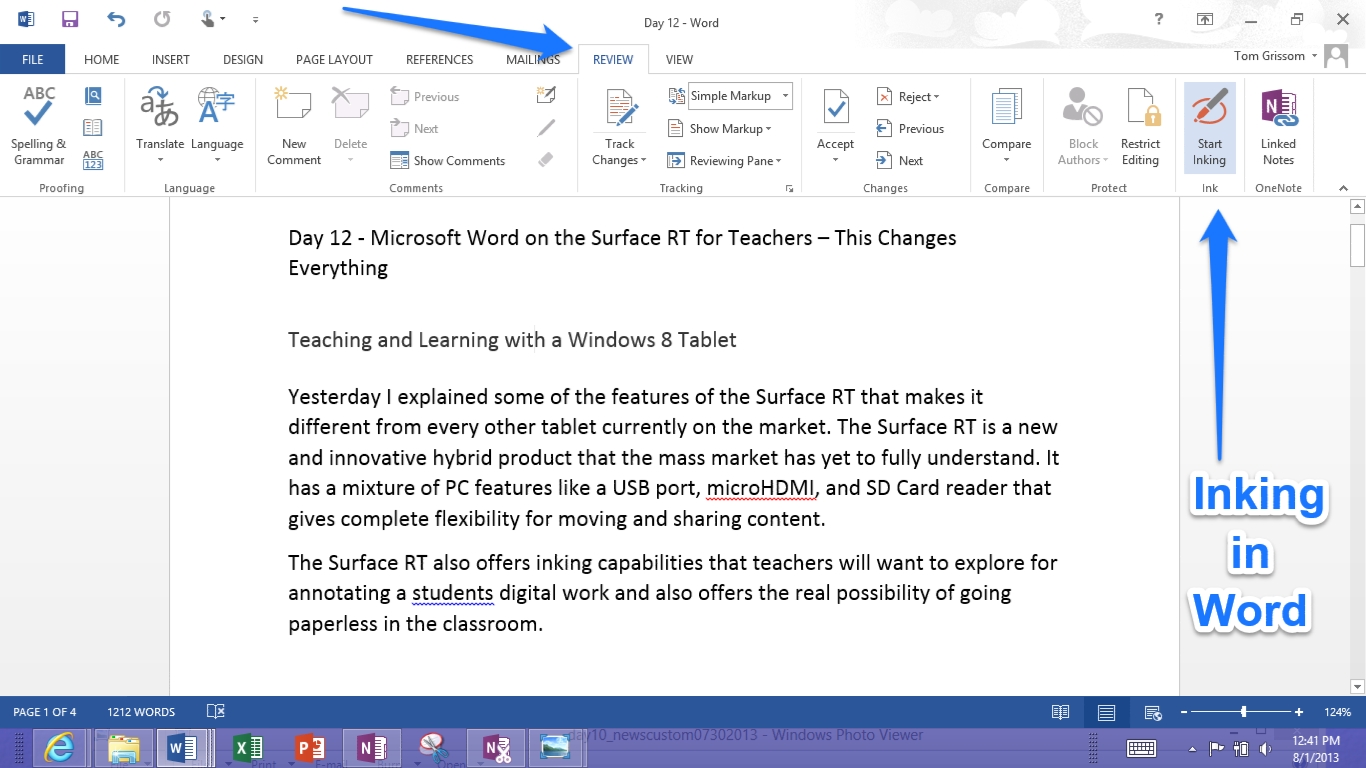
Task: Switch to the INSERT tab
Action: pos(171,59)
